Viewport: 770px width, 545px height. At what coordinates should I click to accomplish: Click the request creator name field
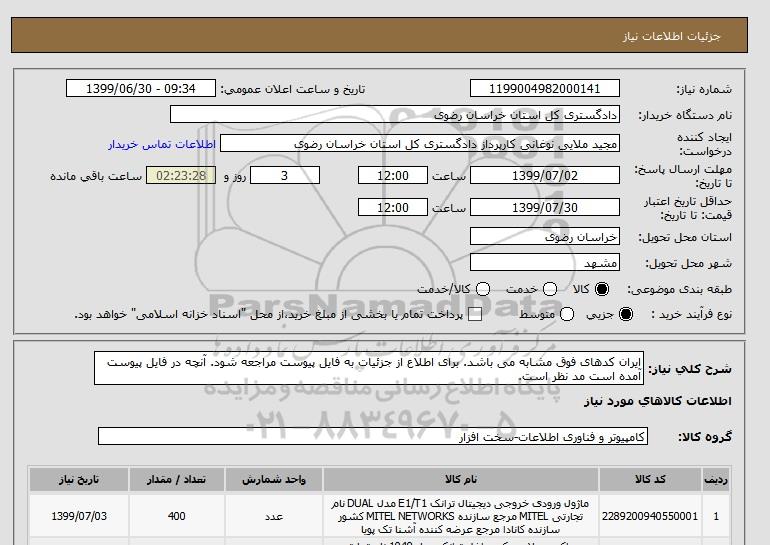[x=420, y=144]
